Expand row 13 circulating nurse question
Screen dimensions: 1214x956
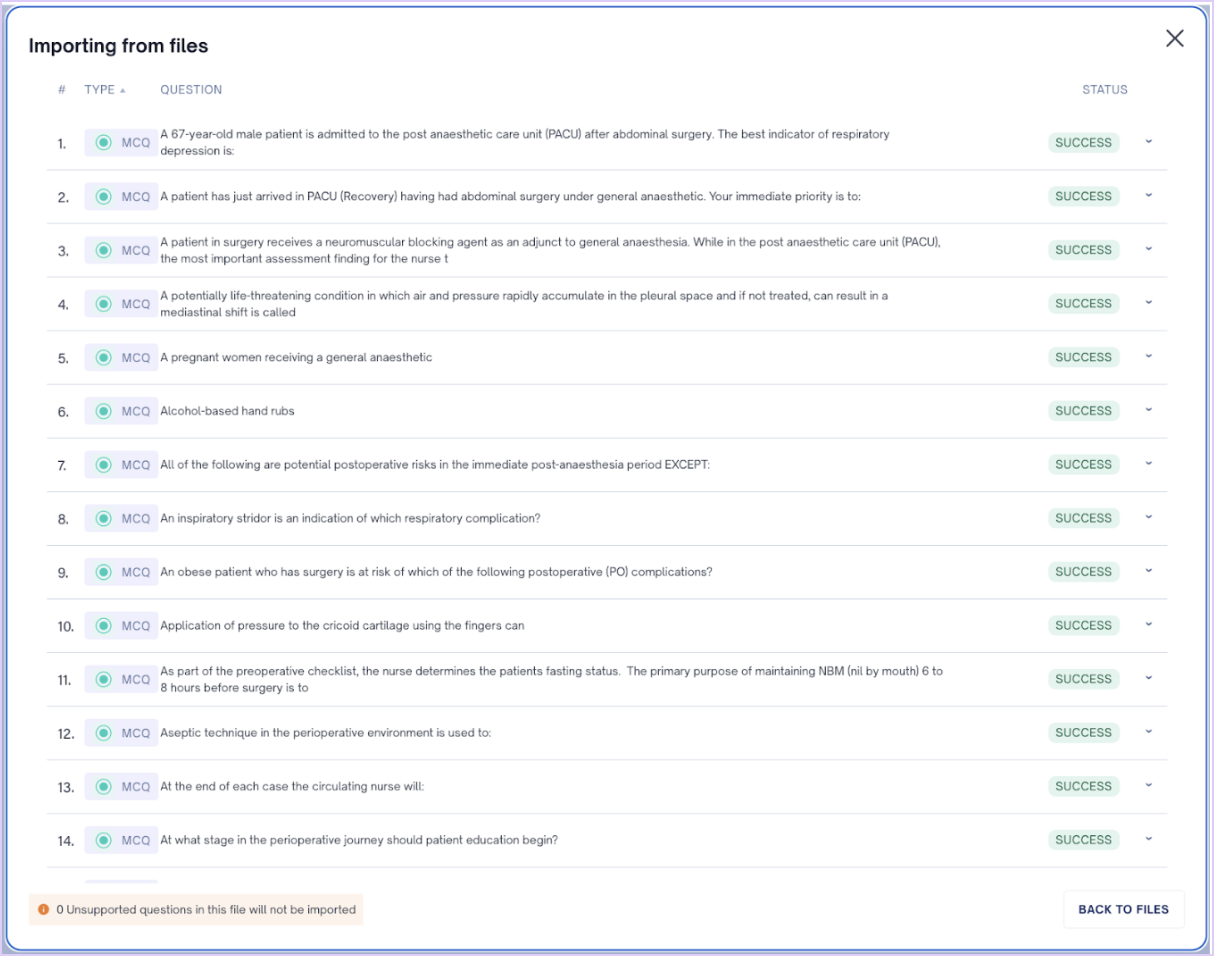1148,786
